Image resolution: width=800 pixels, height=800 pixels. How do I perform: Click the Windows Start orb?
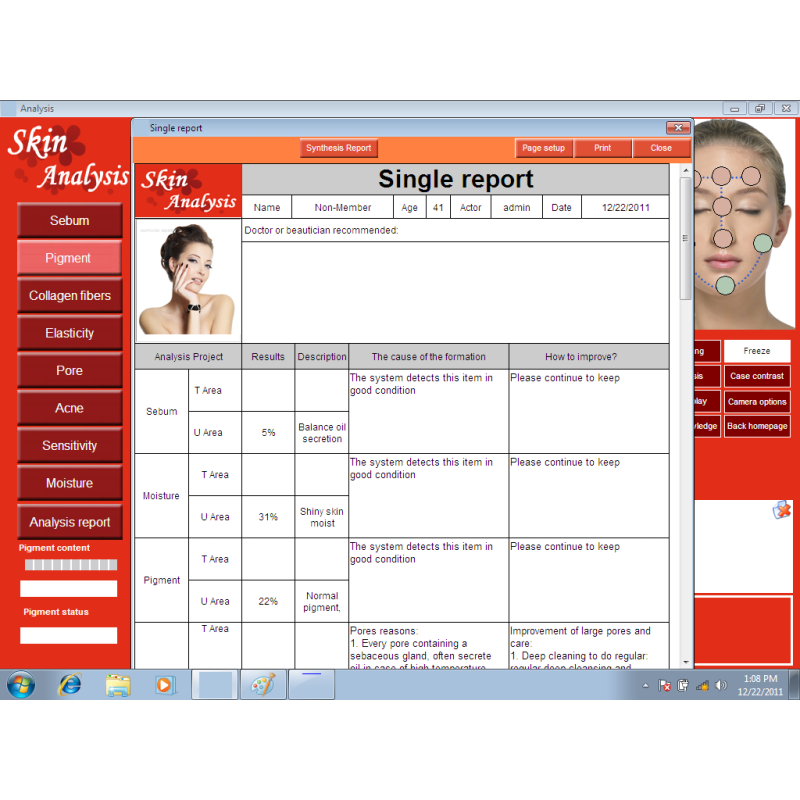pos(21,685)
